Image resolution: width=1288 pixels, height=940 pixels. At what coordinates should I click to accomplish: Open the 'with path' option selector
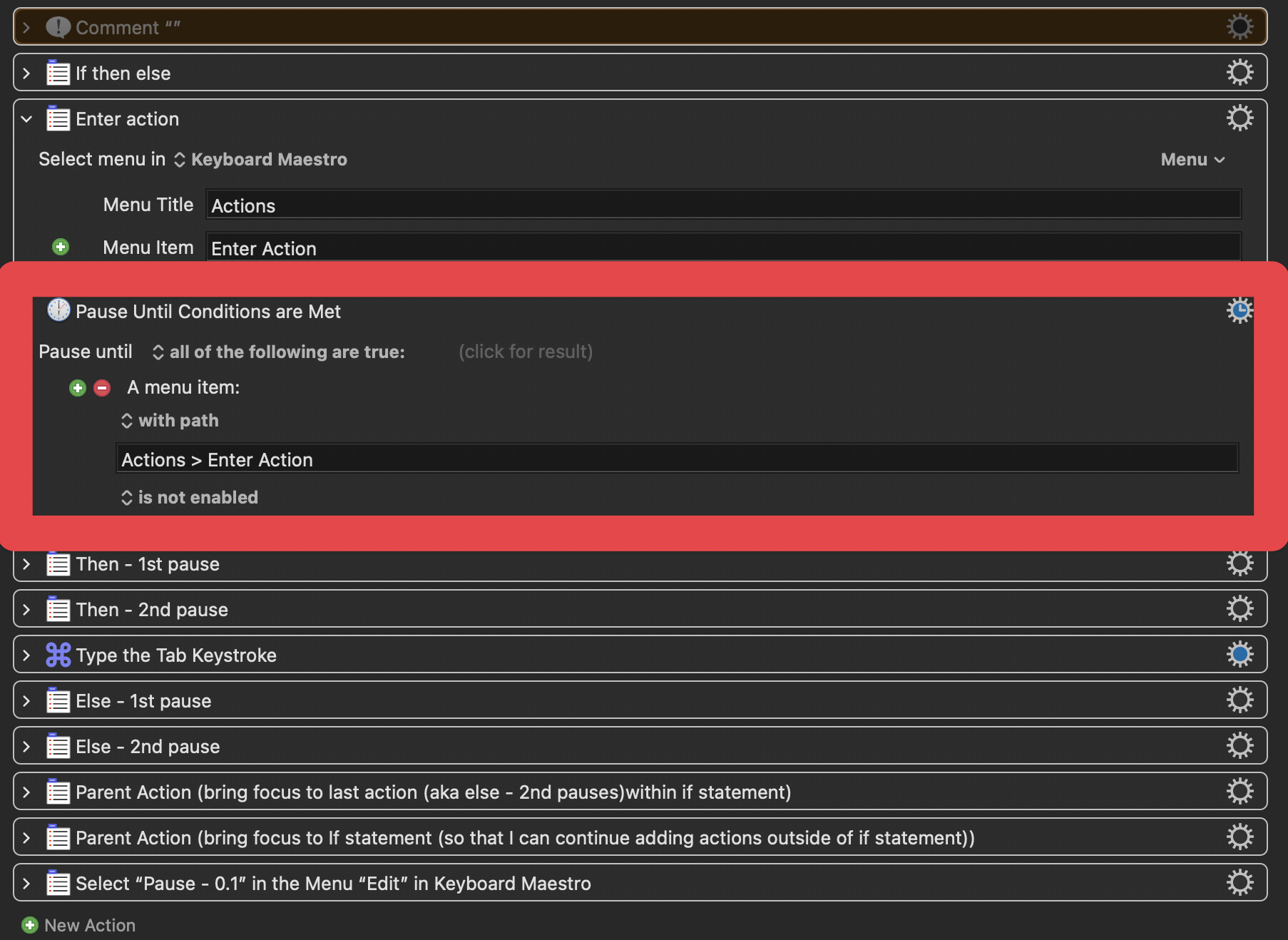point(170,421)
